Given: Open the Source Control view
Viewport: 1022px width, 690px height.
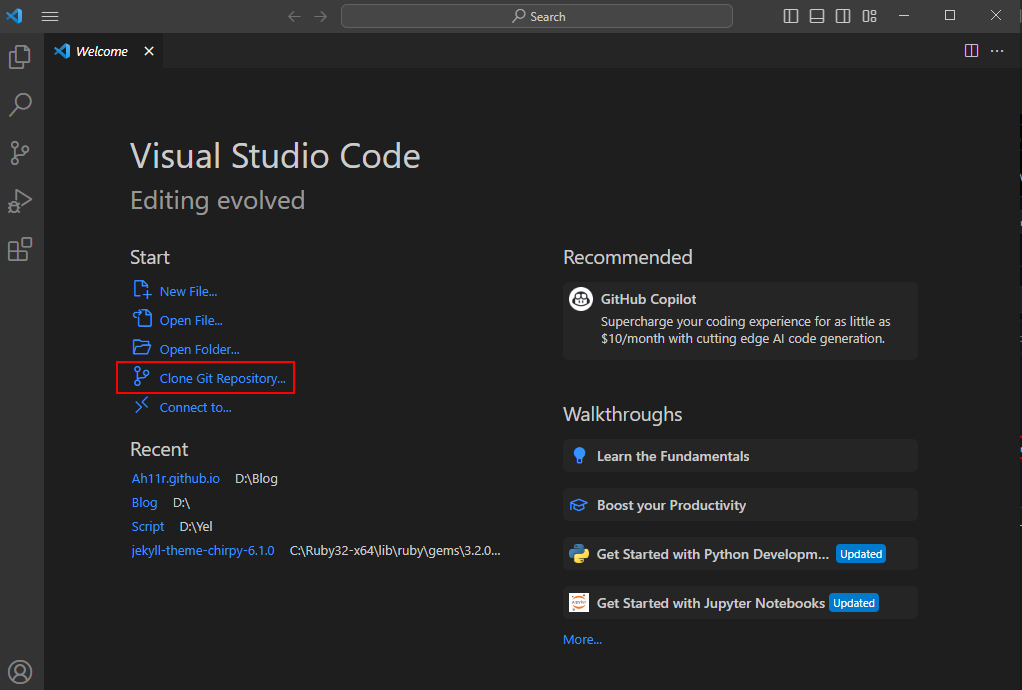Looking at the screenshot, I should [x=20, y=153].
